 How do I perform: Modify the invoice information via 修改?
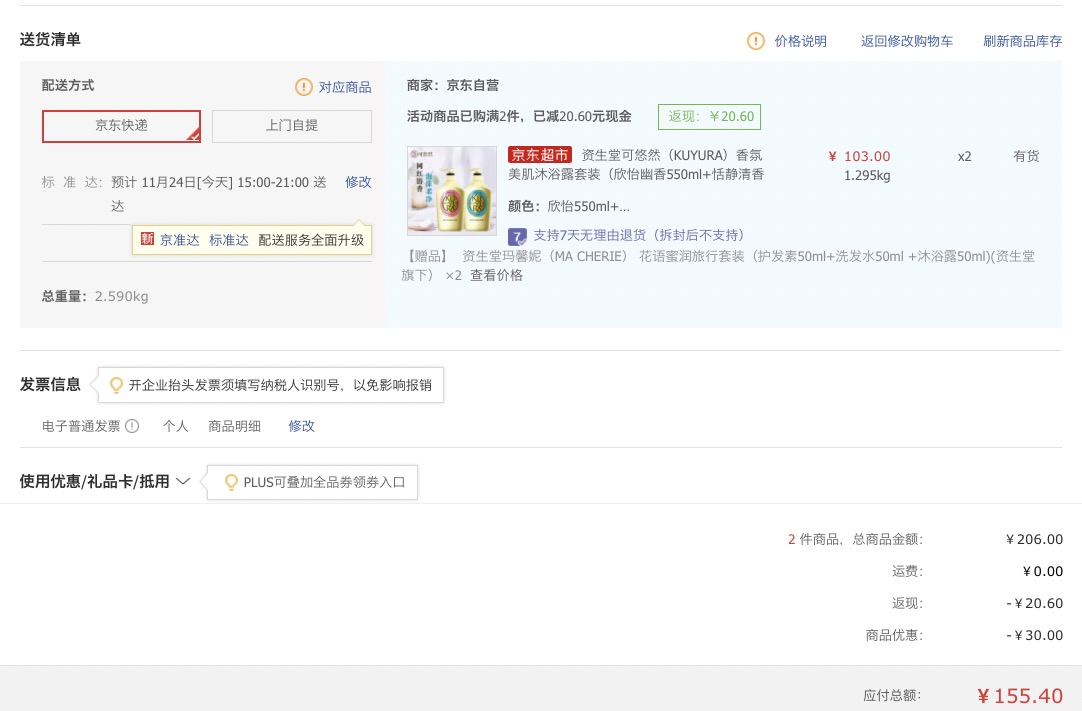coord(302,426)
